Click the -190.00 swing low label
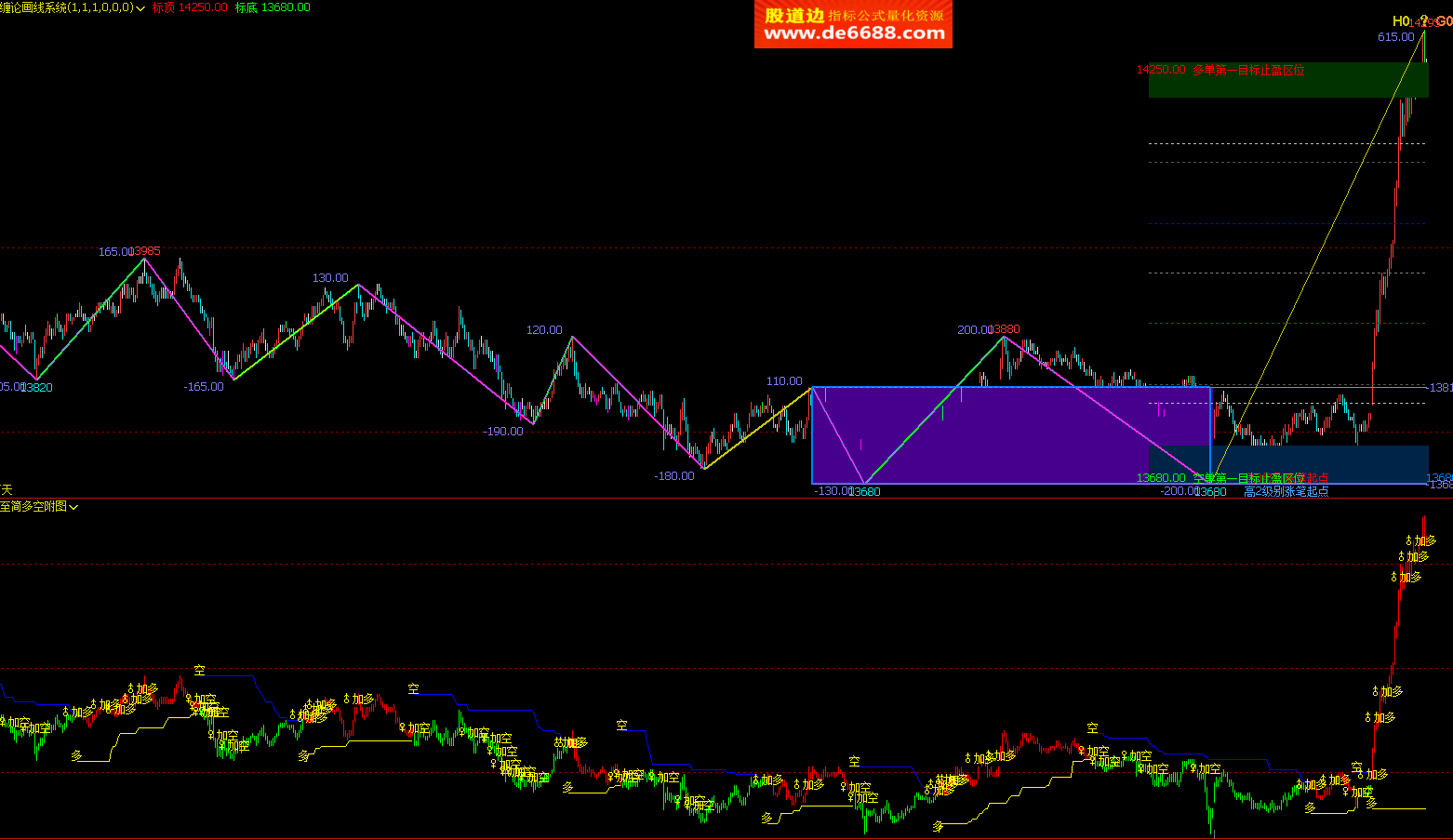 tap(502, 432)
